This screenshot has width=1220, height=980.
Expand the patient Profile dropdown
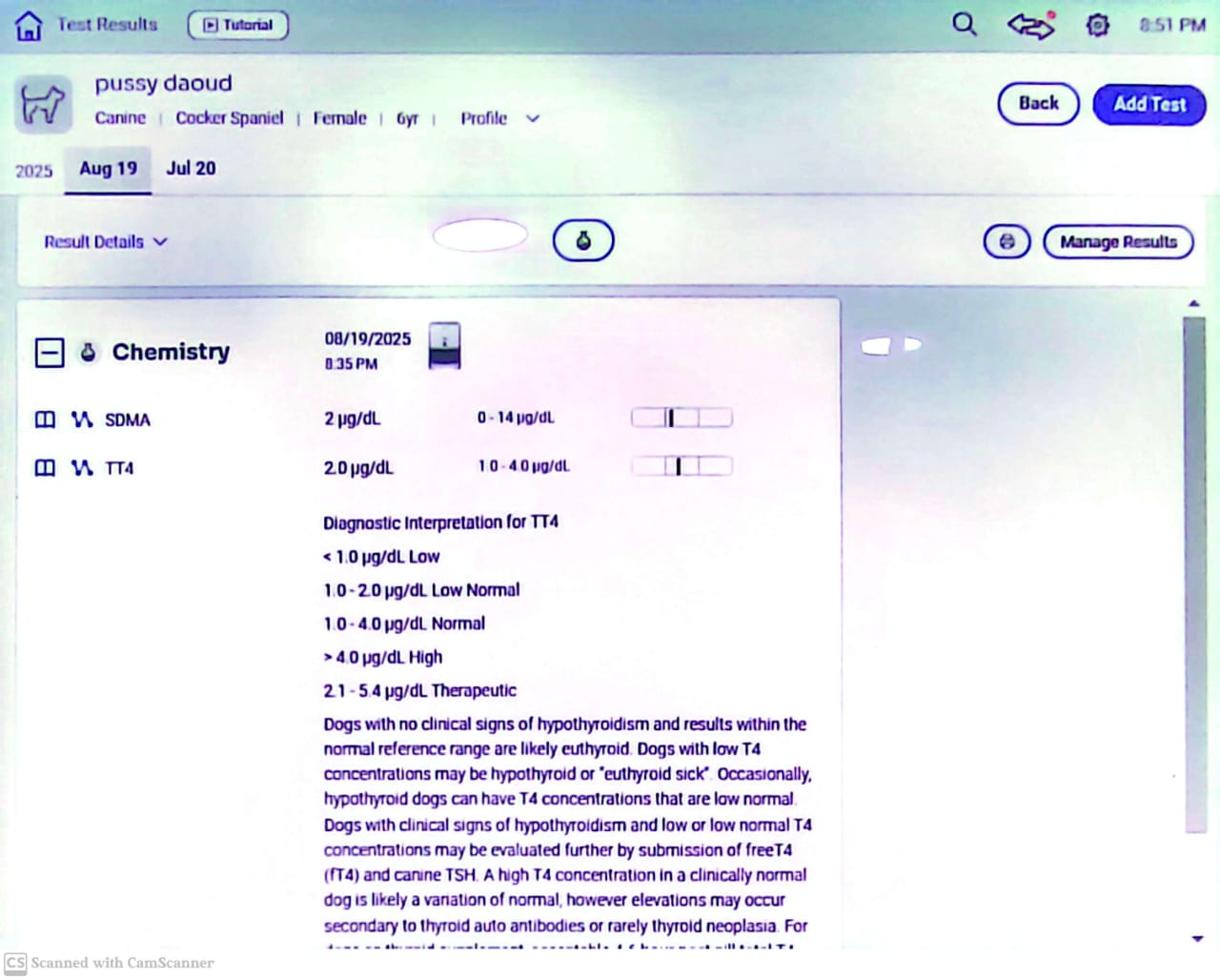click(x=499, y=118)
